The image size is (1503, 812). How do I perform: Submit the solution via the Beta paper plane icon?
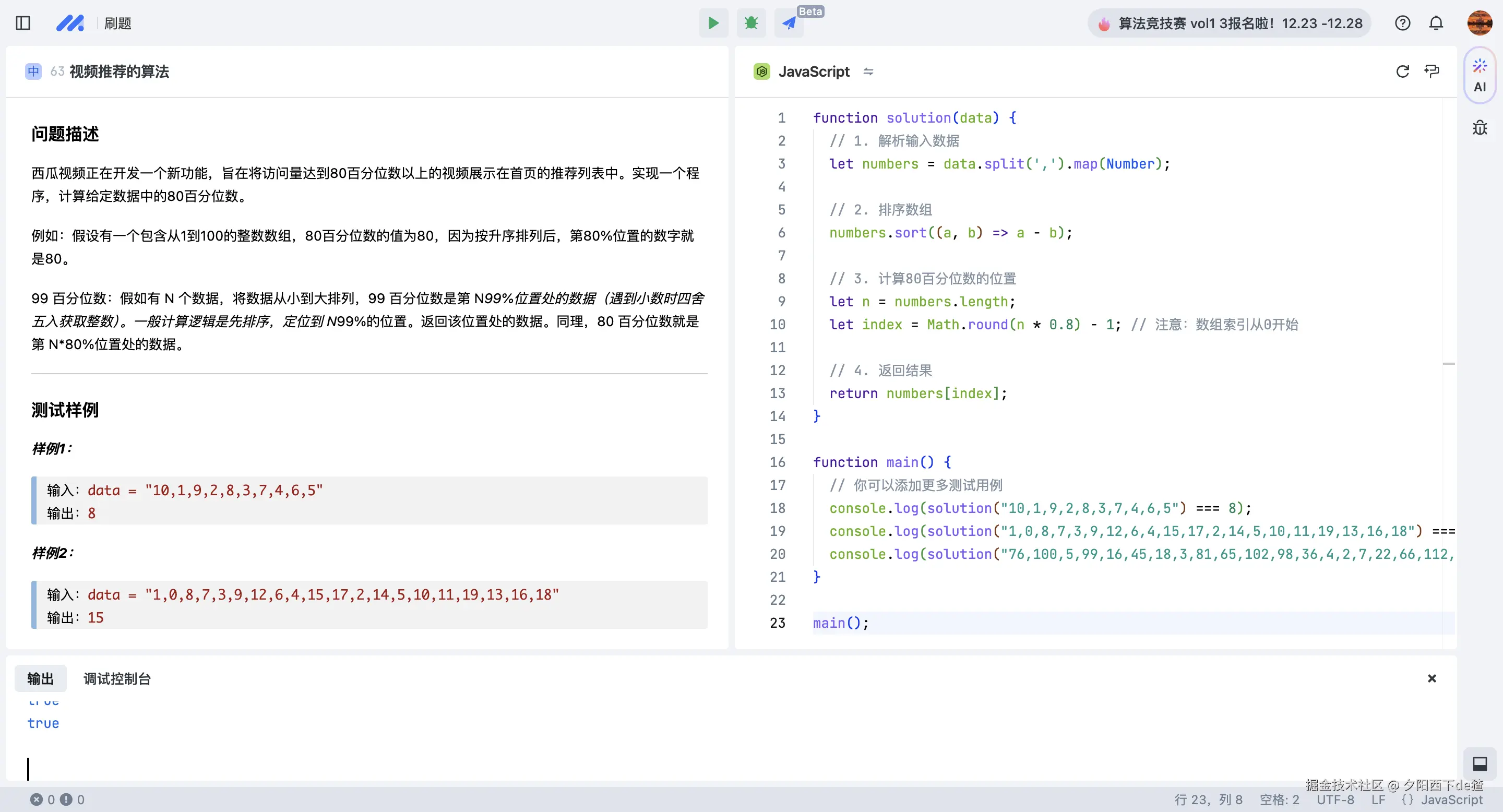[x=789, y=23]
